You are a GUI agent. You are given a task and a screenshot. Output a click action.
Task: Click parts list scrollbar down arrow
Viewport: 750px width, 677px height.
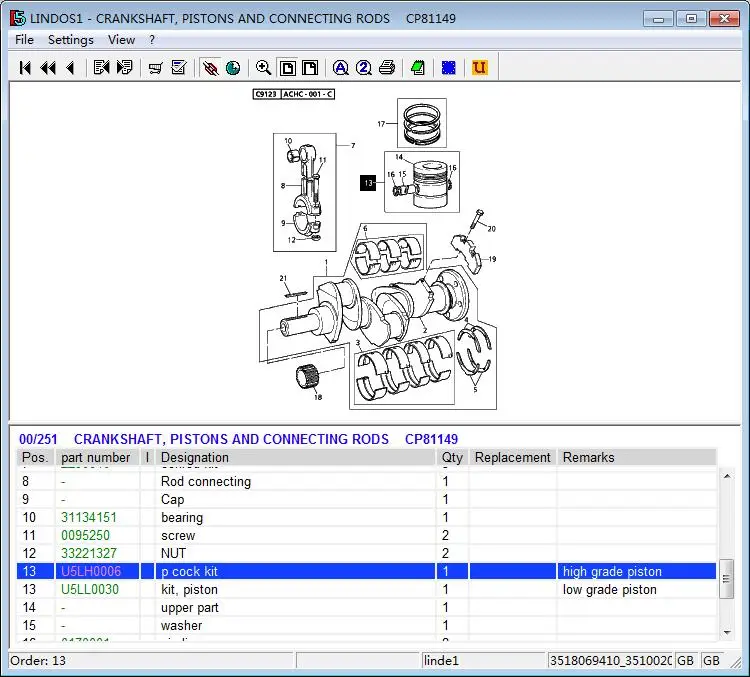727,633
